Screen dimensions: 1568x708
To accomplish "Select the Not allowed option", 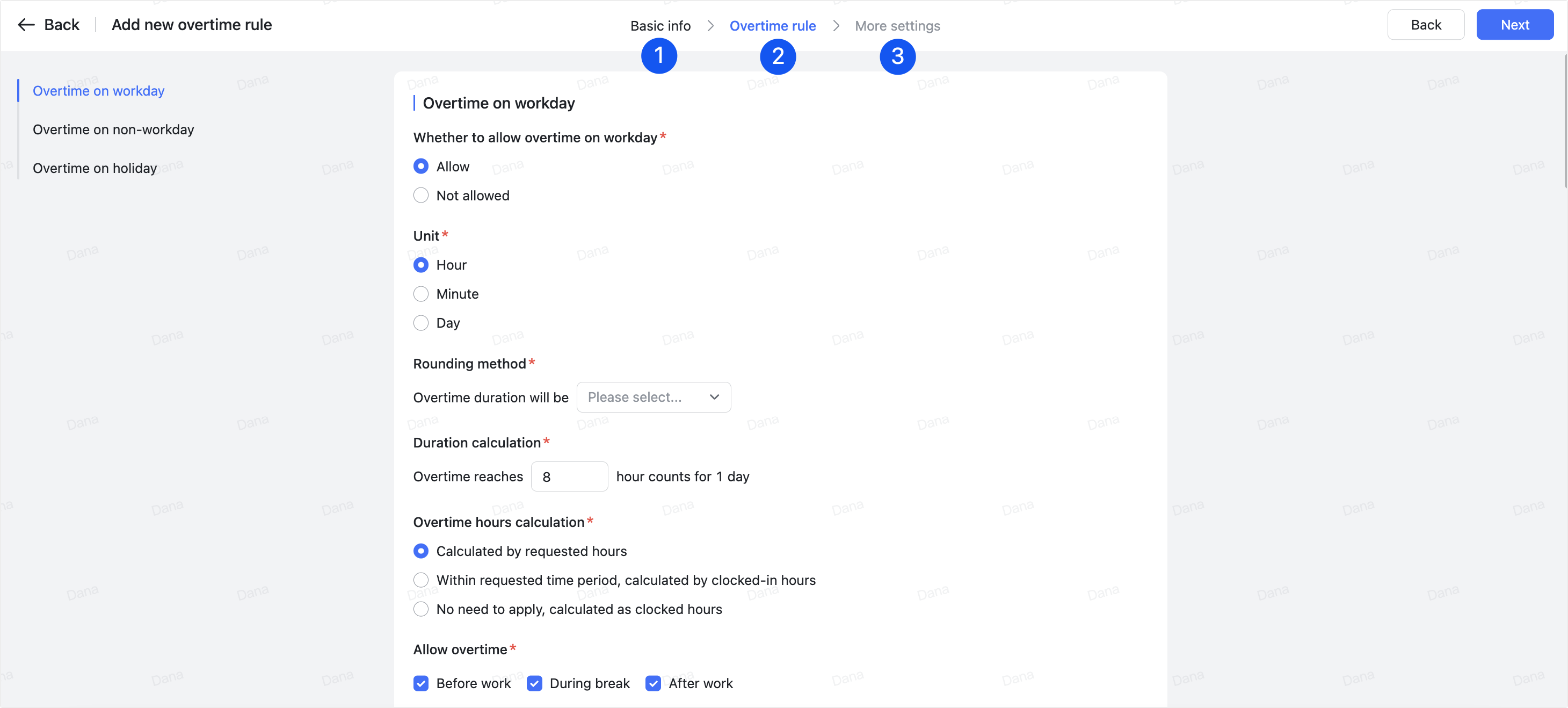I will tap(421, 195).
